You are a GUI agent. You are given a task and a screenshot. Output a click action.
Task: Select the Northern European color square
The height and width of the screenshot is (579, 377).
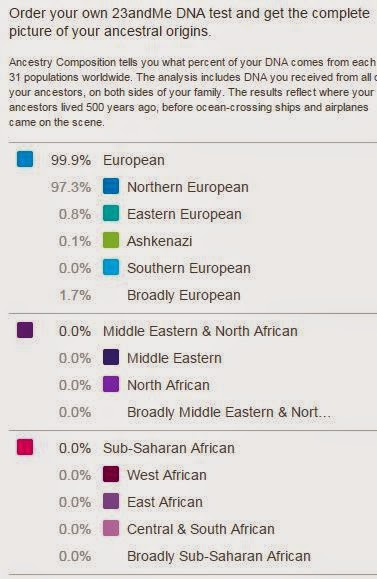(x=111, y=186)
